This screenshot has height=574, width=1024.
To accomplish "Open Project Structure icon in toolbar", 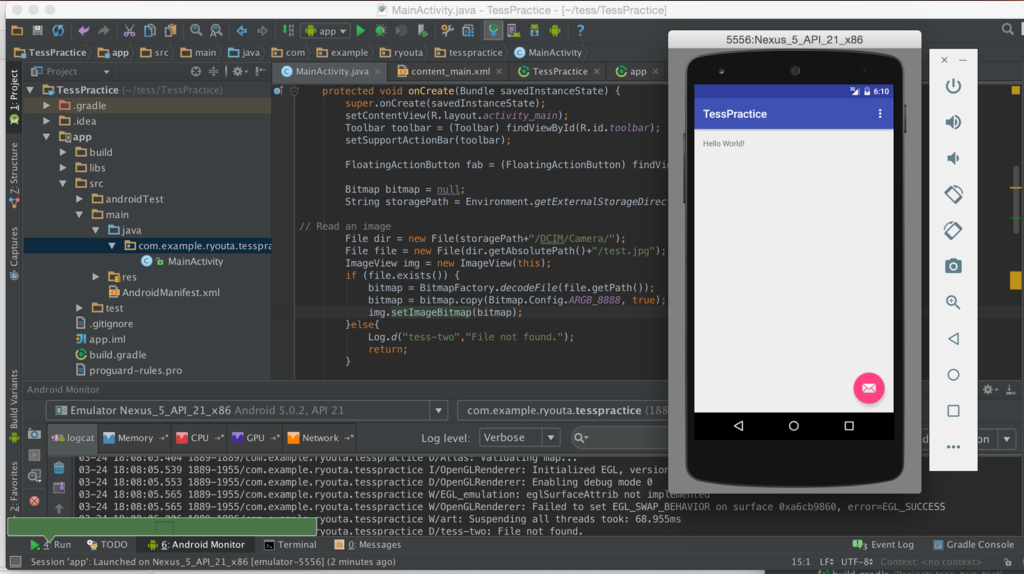I will [468, 31].
